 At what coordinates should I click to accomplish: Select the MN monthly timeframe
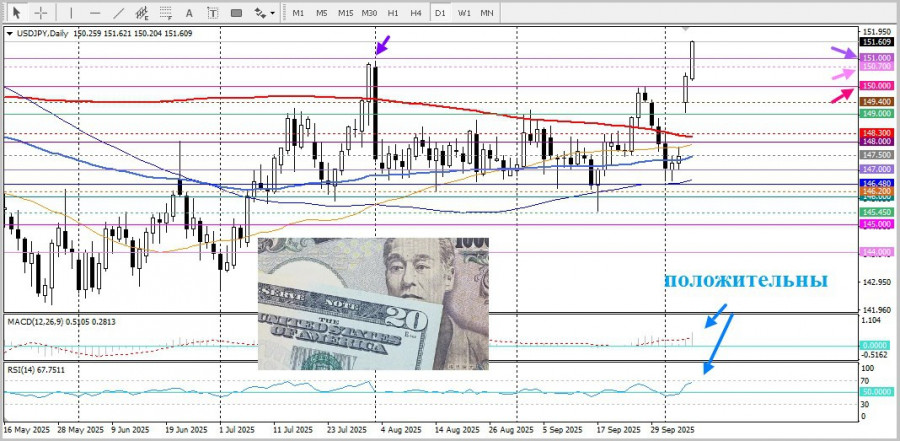coord(487,13)
